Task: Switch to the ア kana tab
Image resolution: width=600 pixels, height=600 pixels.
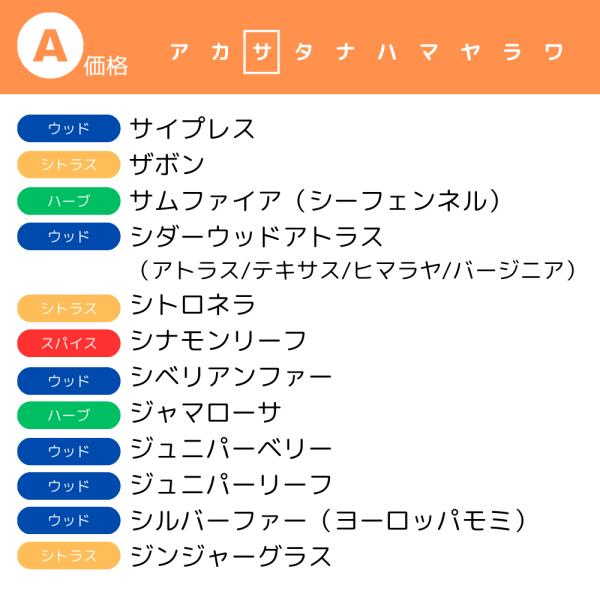Action: tap(179, 52)
